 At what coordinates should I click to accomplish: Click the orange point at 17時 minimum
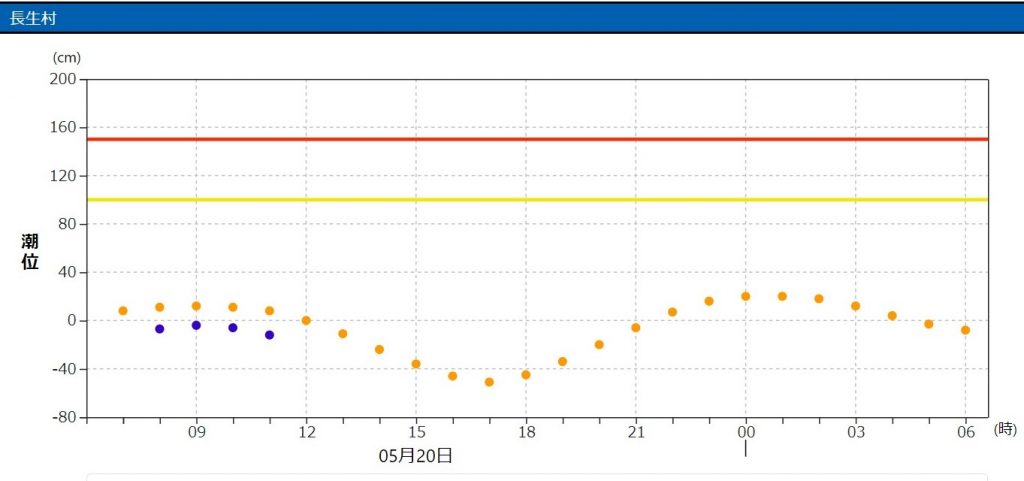click(x=489, y=382)
